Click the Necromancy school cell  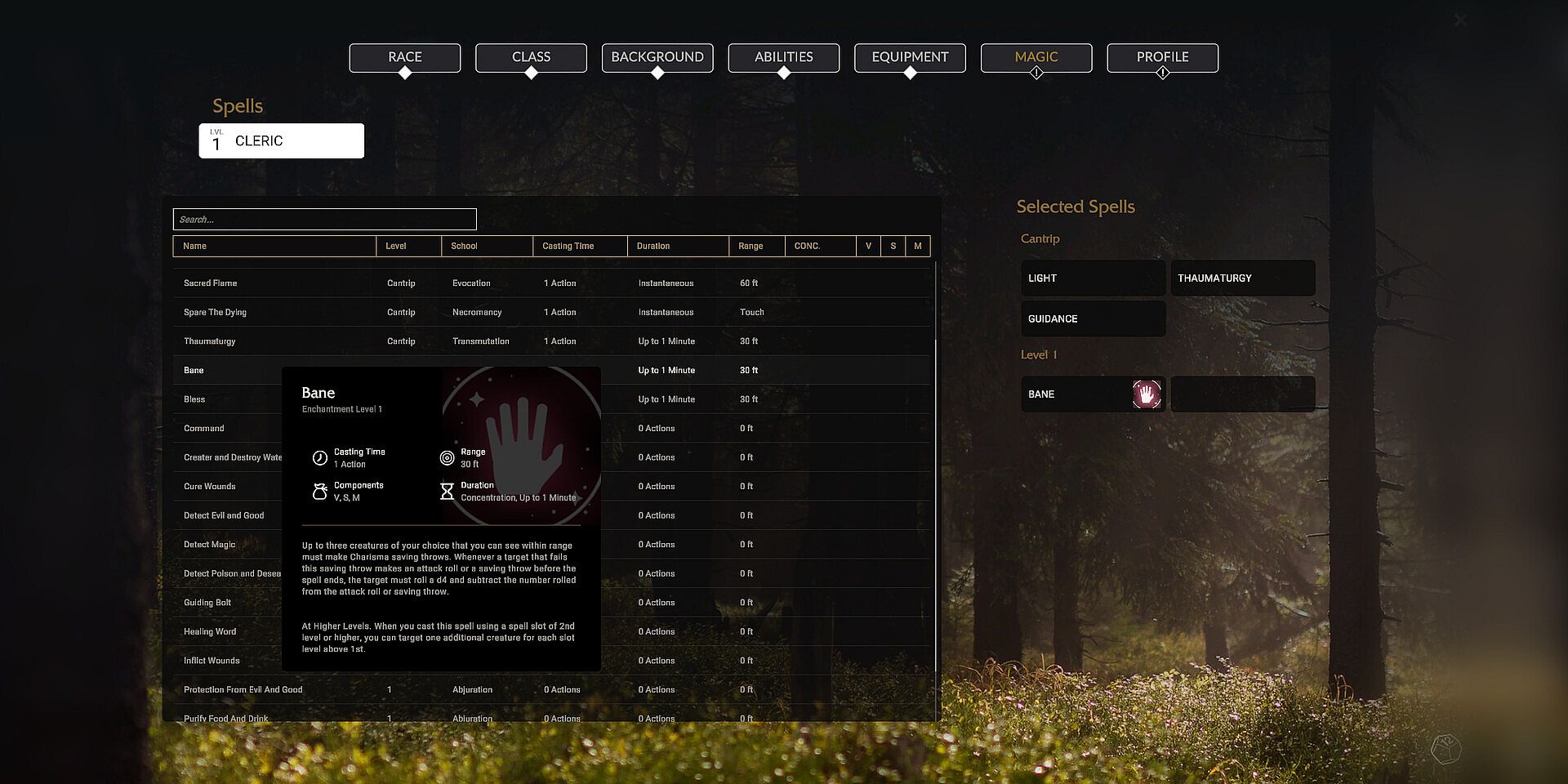(x=477, y=312)
